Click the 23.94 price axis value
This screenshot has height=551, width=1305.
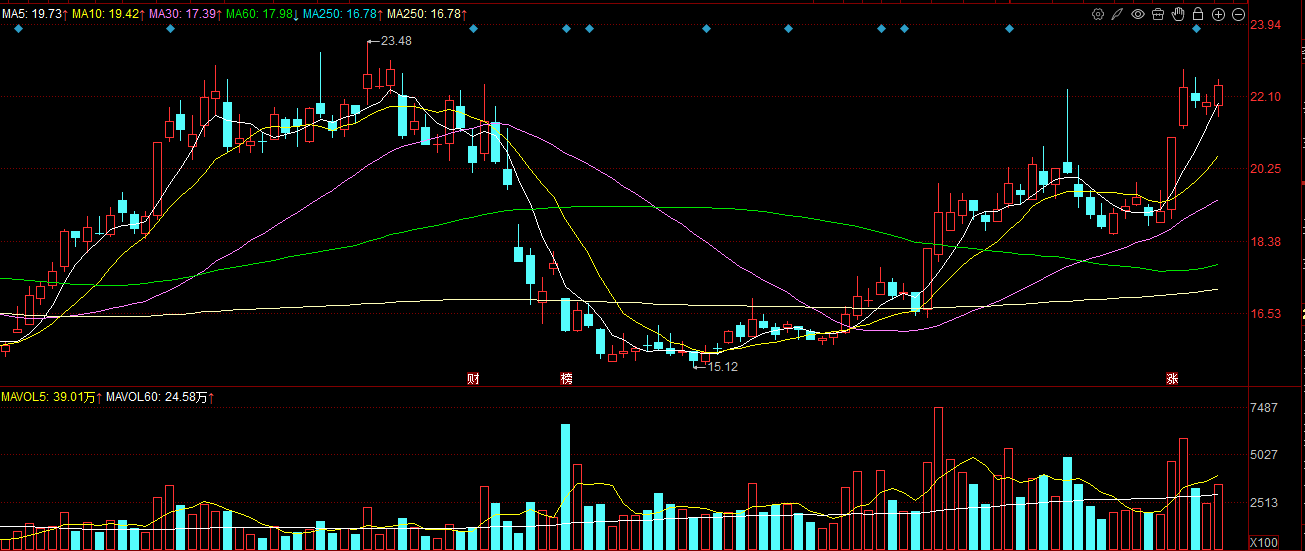pos(1266,25)
